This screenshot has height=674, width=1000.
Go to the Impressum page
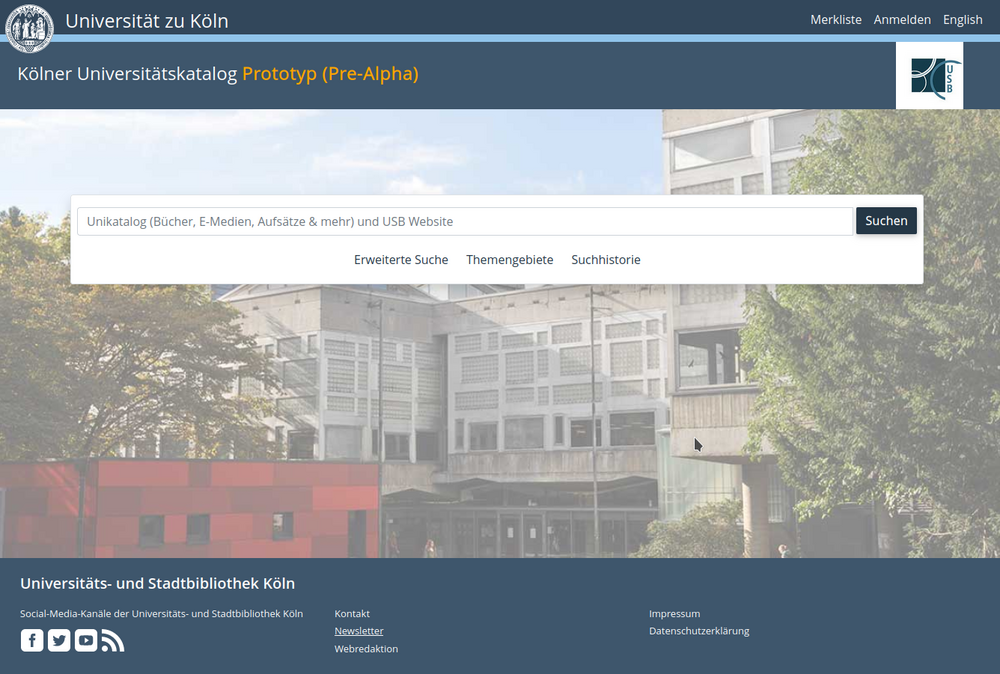(674, 614)
